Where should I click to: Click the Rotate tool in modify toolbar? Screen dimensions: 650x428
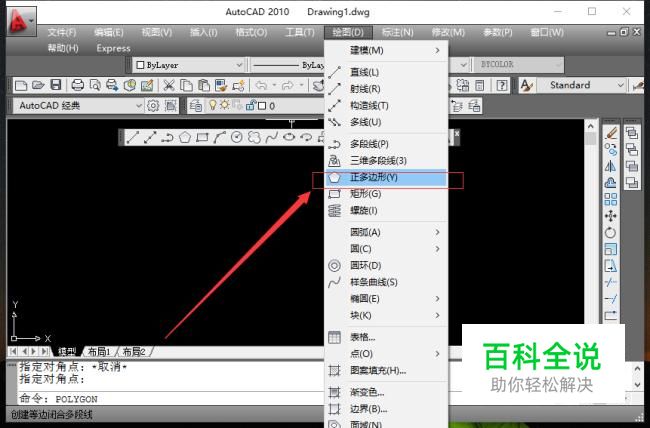click(x=611, y=233)
